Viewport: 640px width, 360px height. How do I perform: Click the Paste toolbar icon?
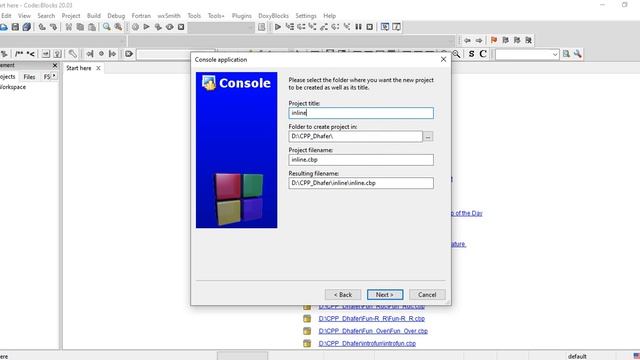(x=92, y=27)
